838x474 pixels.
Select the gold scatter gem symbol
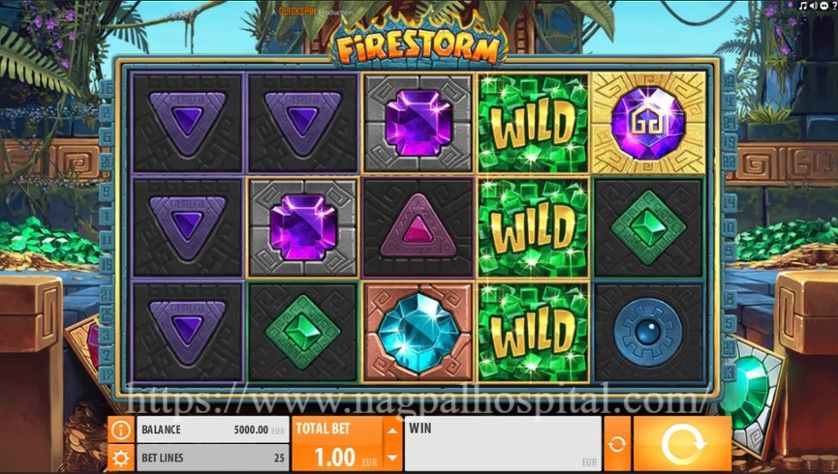(648, 123)
